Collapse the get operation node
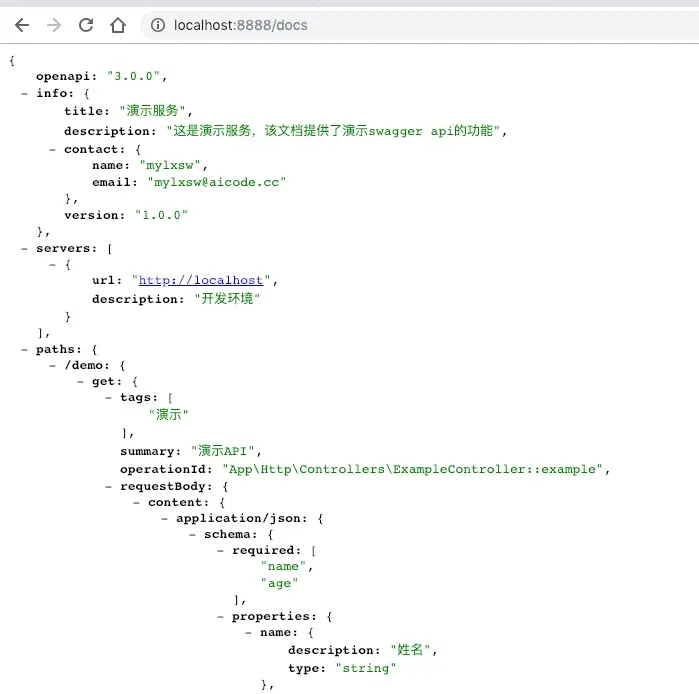This screenshot has width=699, height=694. pos(80,382)
